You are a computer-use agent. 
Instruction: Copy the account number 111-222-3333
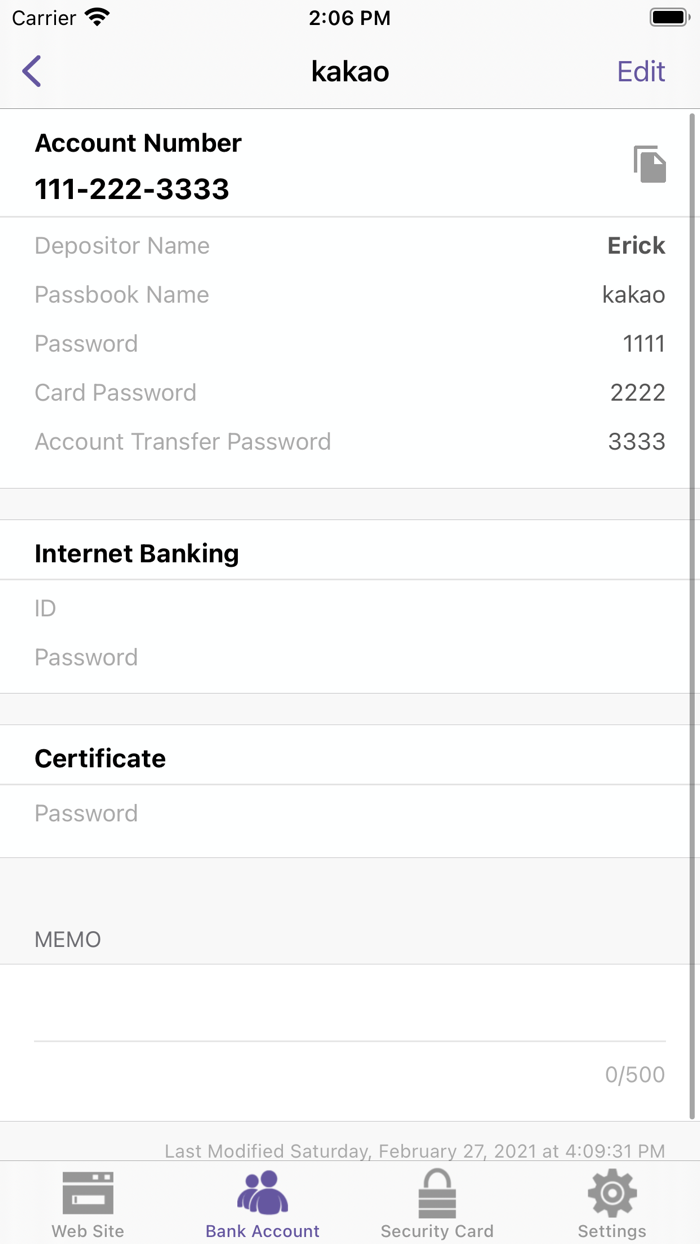click(x=650, y=166)
